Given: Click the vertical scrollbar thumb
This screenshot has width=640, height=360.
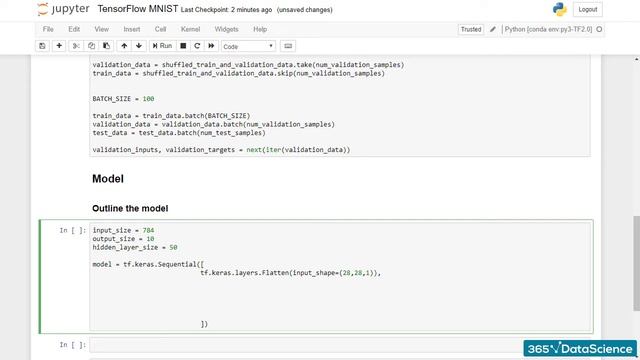Looking at the screenshot, I should (x=636, y=263).
